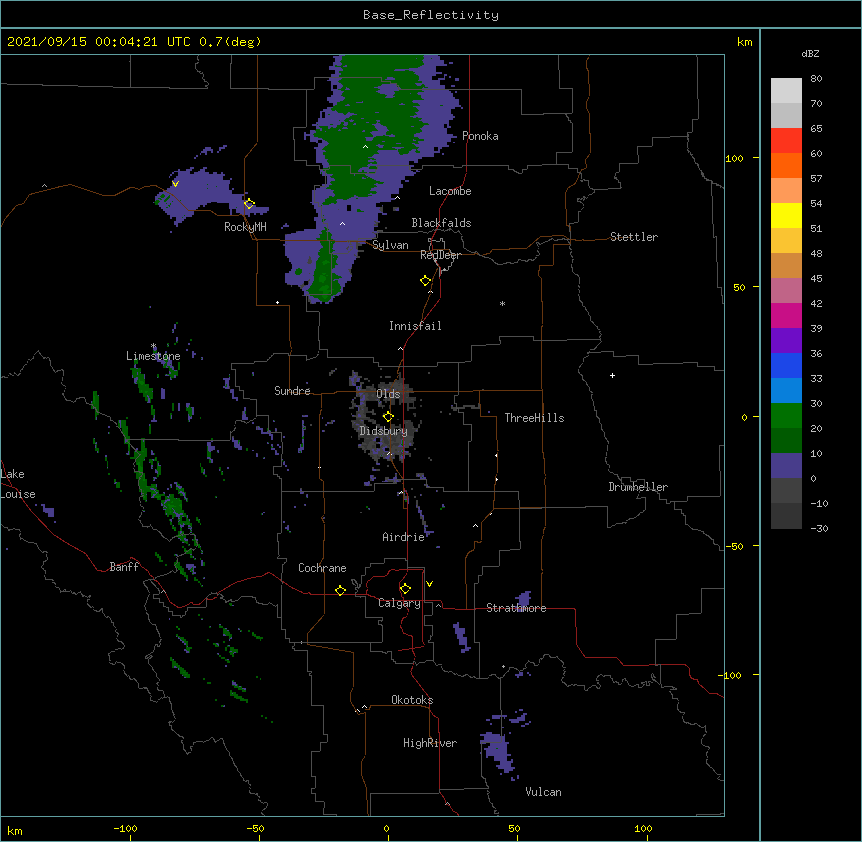Click the white plus marker north of Drumheller

[612, 375]
